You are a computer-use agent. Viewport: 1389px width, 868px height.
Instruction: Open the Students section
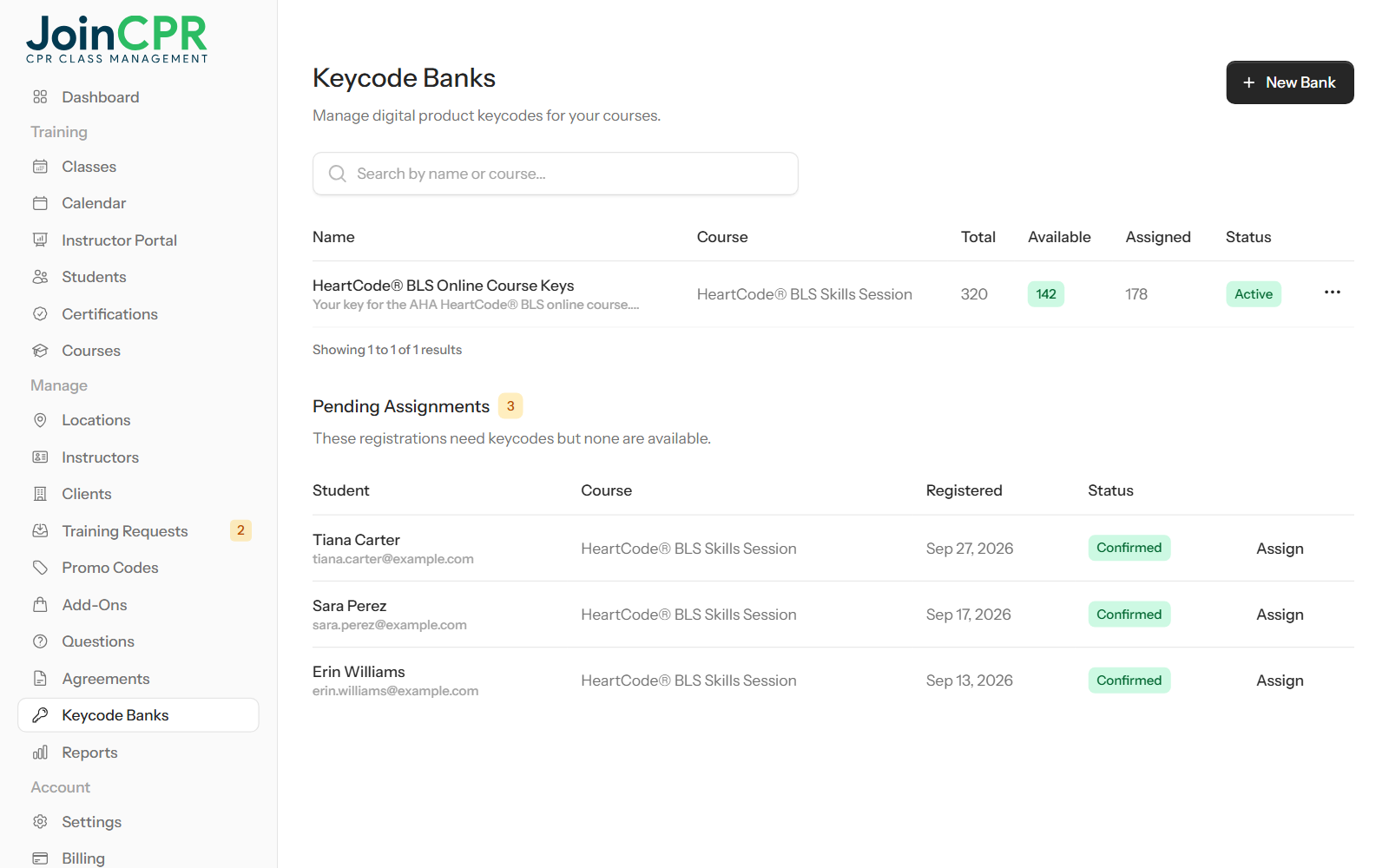point(139,277)
